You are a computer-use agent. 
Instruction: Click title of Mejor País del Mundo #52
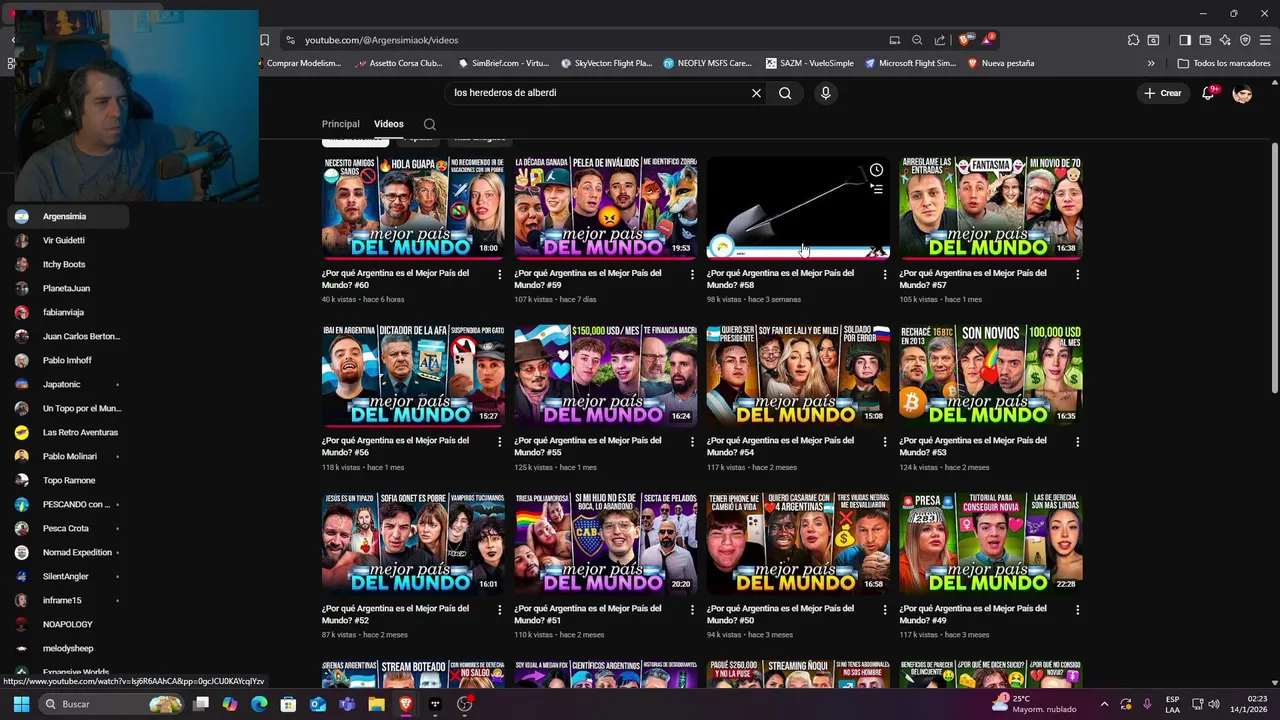tap(395, 614)
